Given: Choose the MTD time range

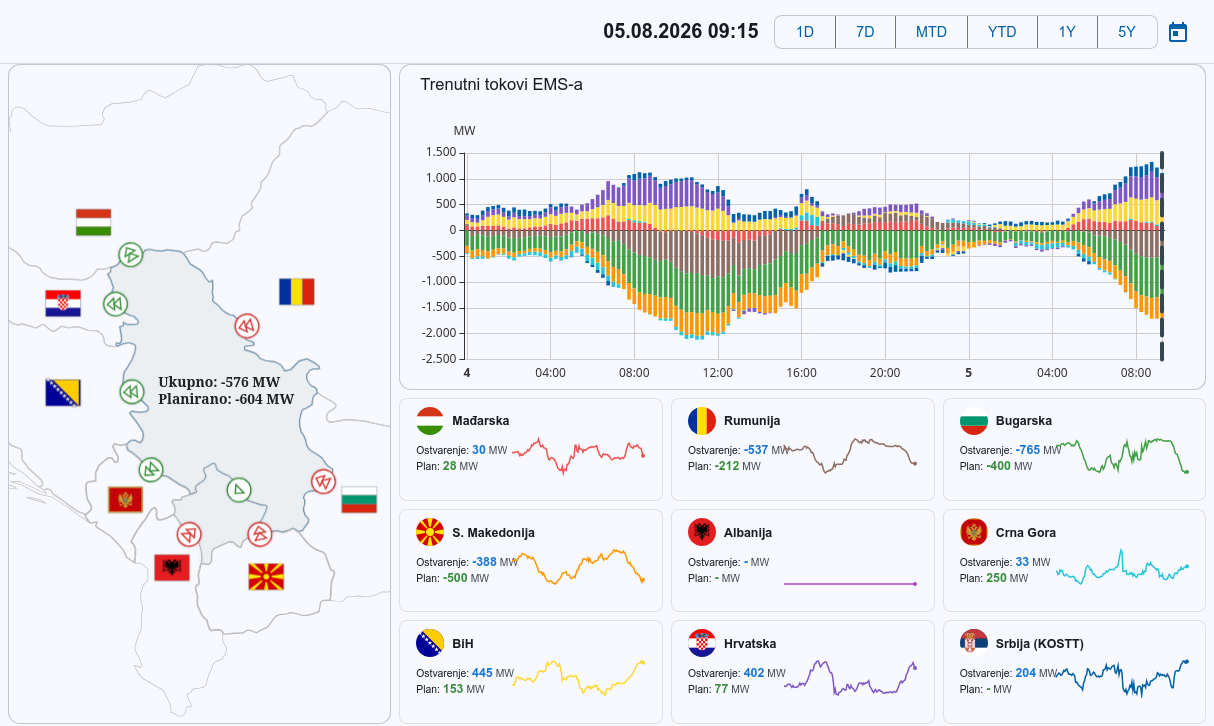Looking at the screenshot, I should tap(931, 32).
